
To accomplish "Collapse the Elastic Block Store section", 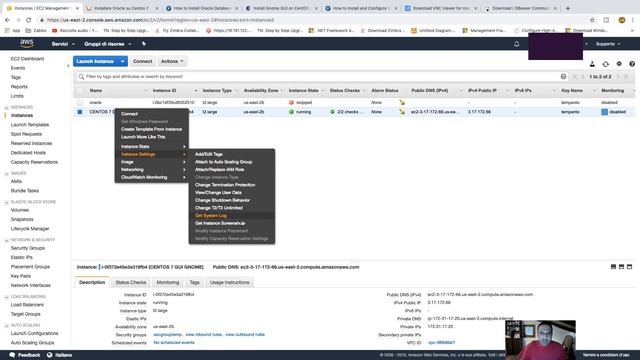I will tap(7, 202).
